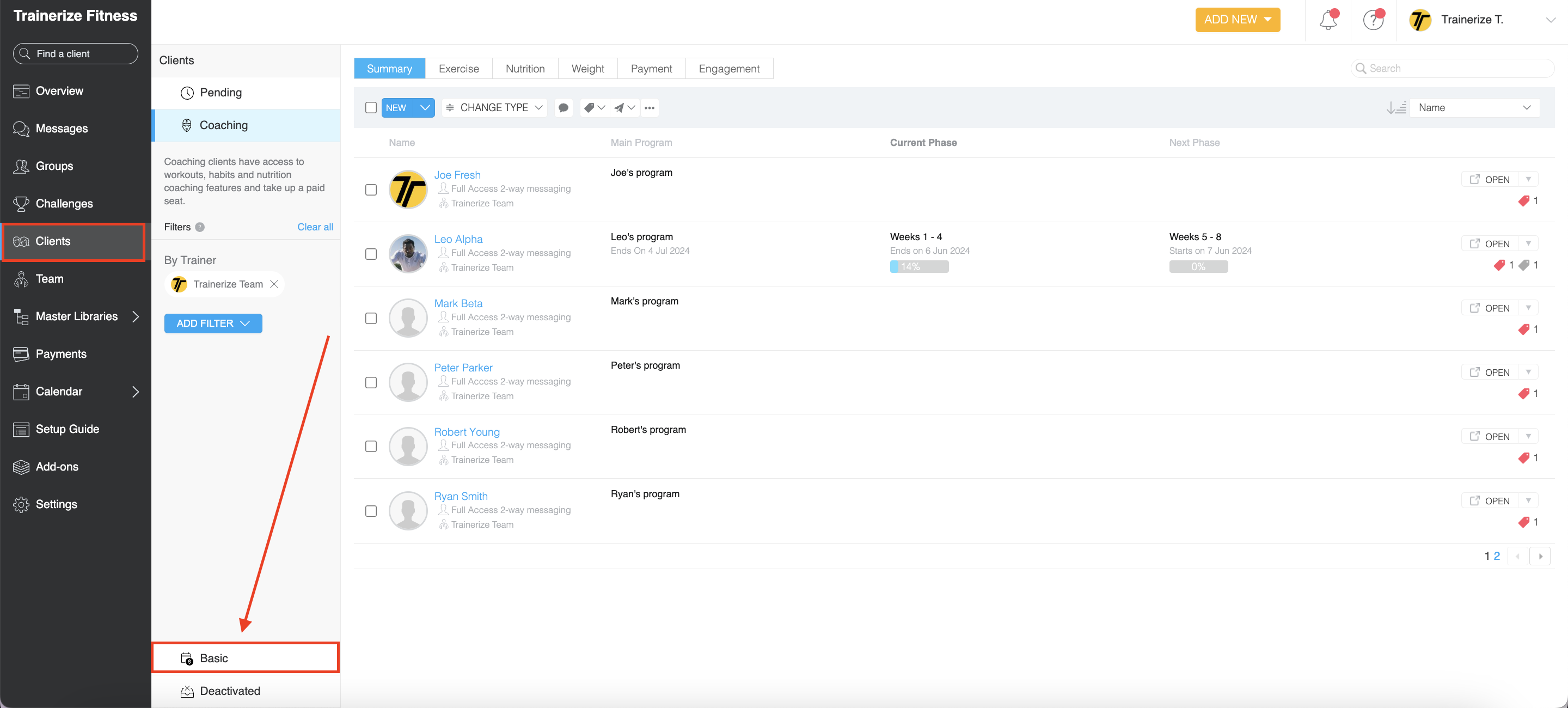Click the next page arrow in pagination
The height and width of the screenshot is (708, 1568).
pos(1540,557)
